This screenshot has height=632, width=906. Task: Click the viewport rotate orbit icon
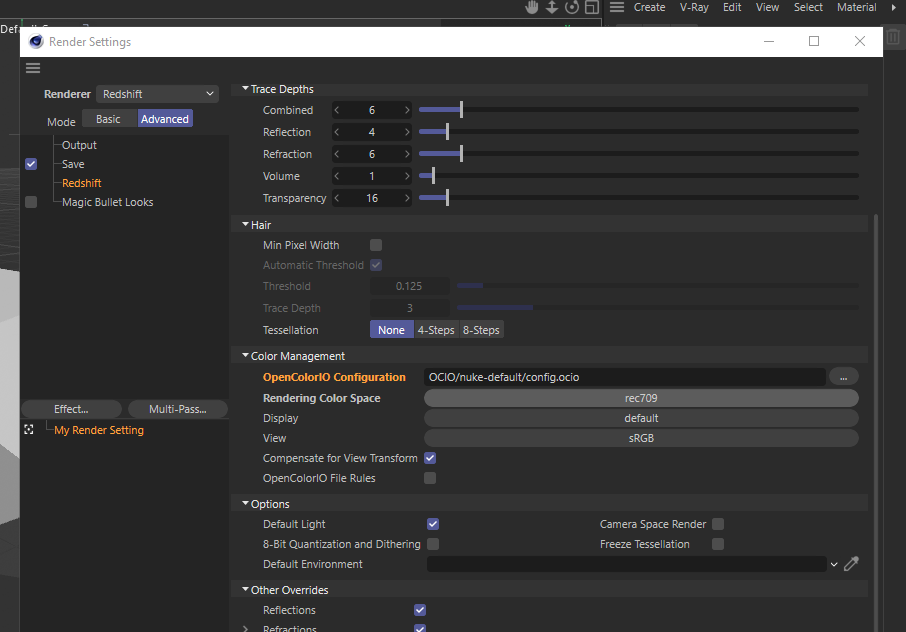tap(572, 7)
